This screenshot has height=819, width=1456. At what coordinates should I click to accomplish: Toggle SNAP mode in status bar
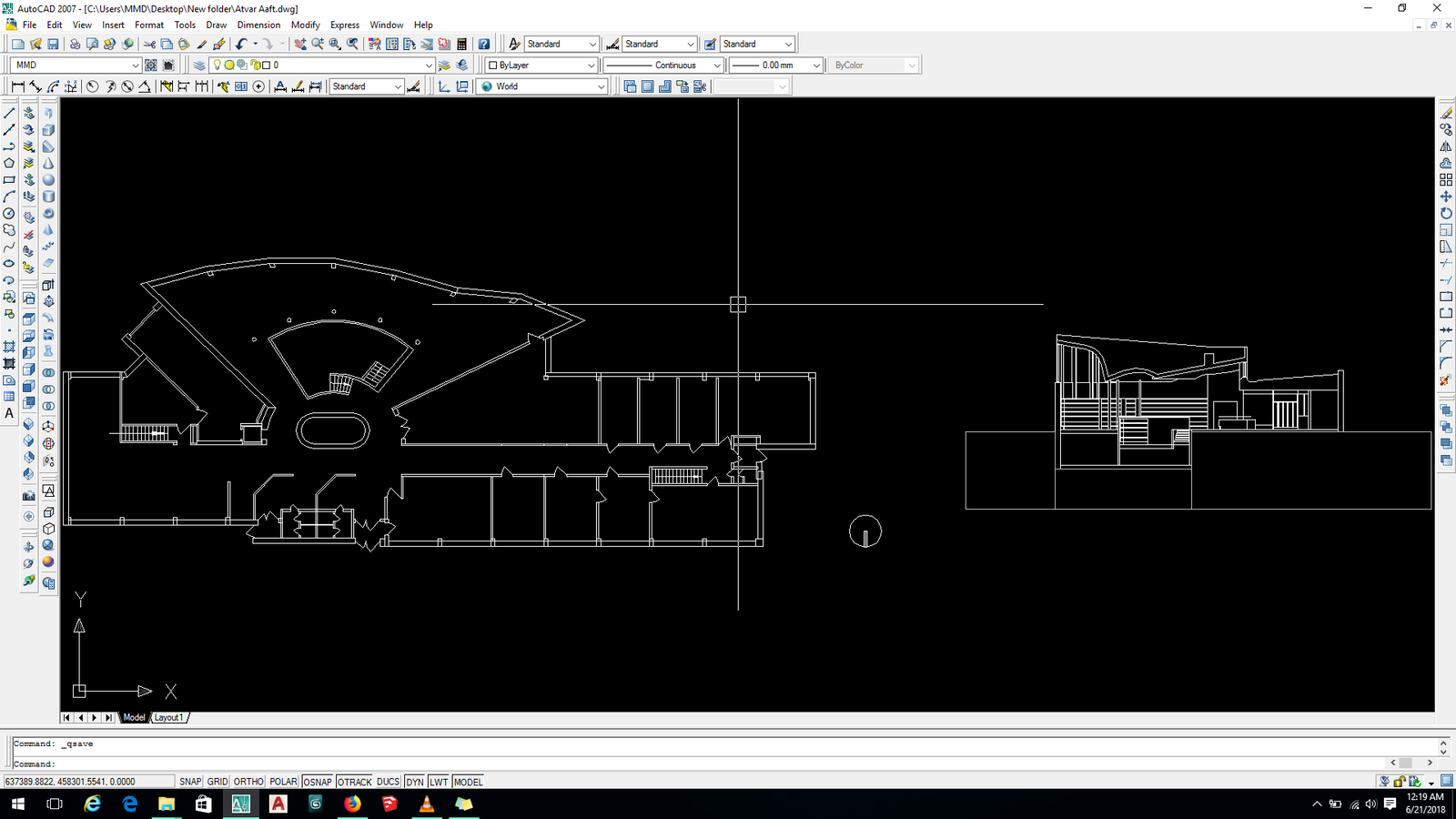click(190, 782)
